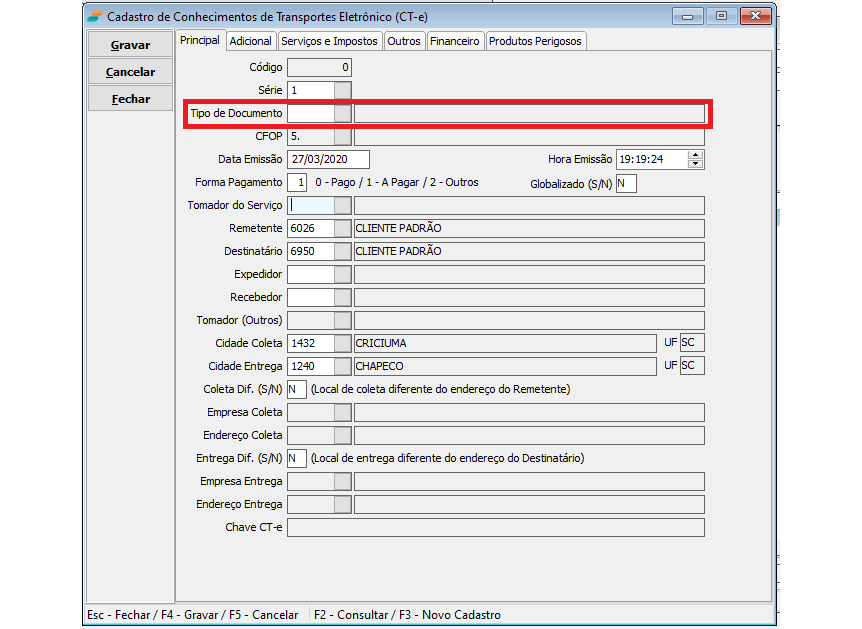This screenshot has height=629, width=862.
Task: Click the Coleta Dif. (S/N) field
Action: pyautogui.click(x=296, y=389)
